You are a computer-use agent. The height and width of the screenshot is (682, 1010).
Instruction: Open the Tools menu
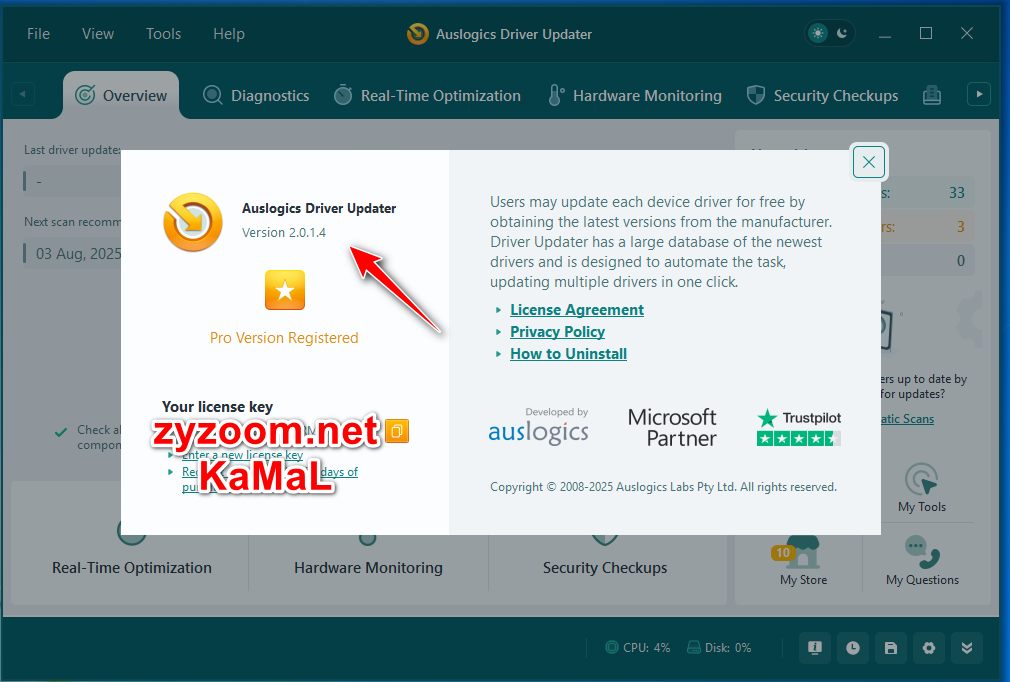tap(163, 33)
